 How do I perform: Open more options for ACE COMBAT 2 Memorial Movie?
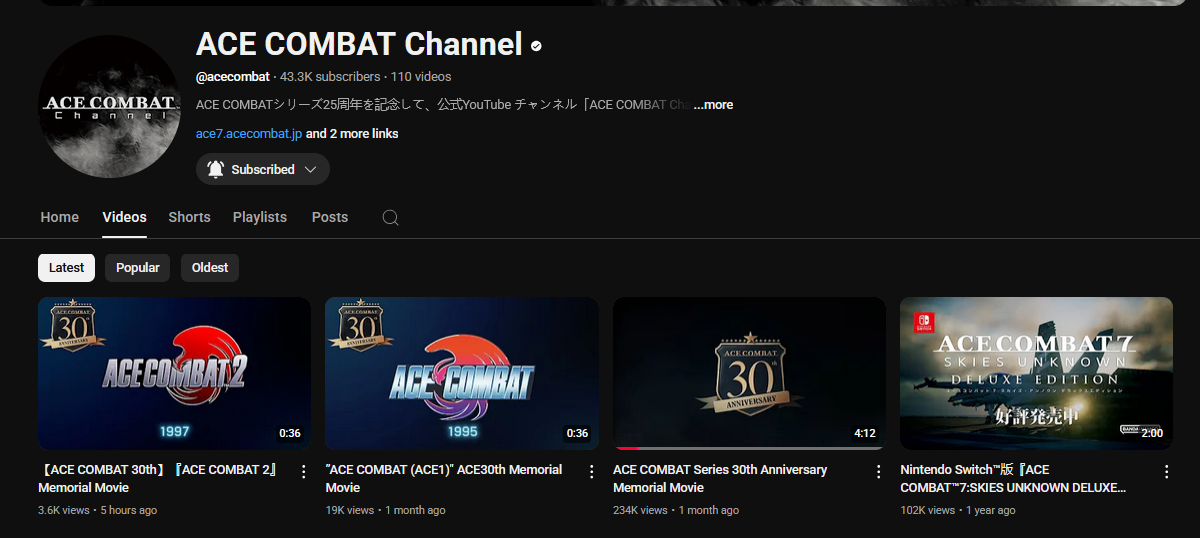(x=304, y=472)
